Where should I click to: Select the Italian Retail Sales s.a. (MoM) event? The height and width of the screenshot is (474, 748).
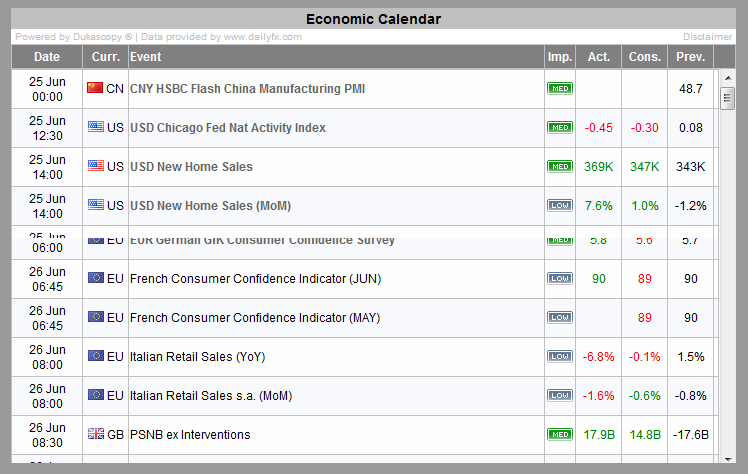211,396
